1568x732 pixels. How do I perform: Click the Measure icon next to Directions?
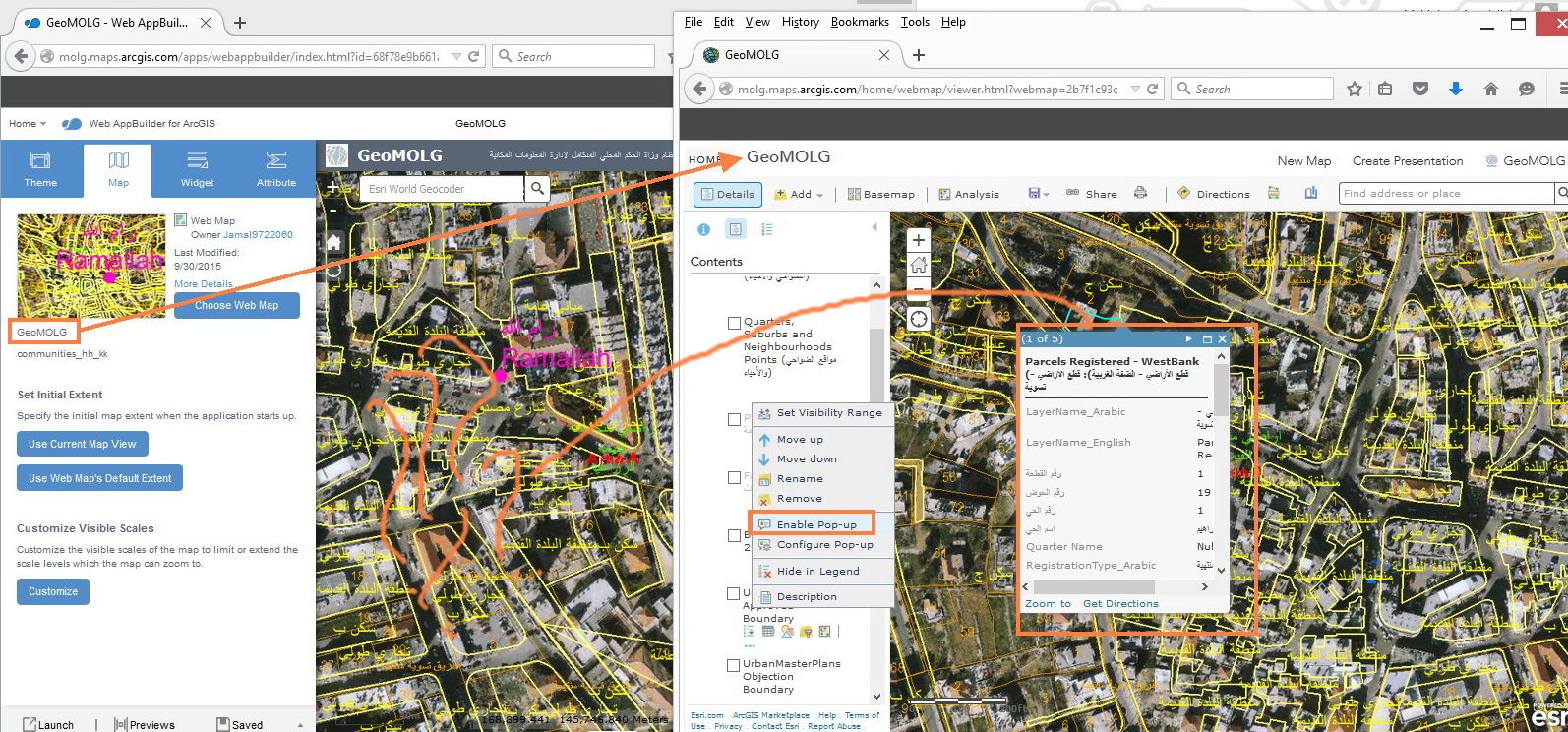(1273, 193)
